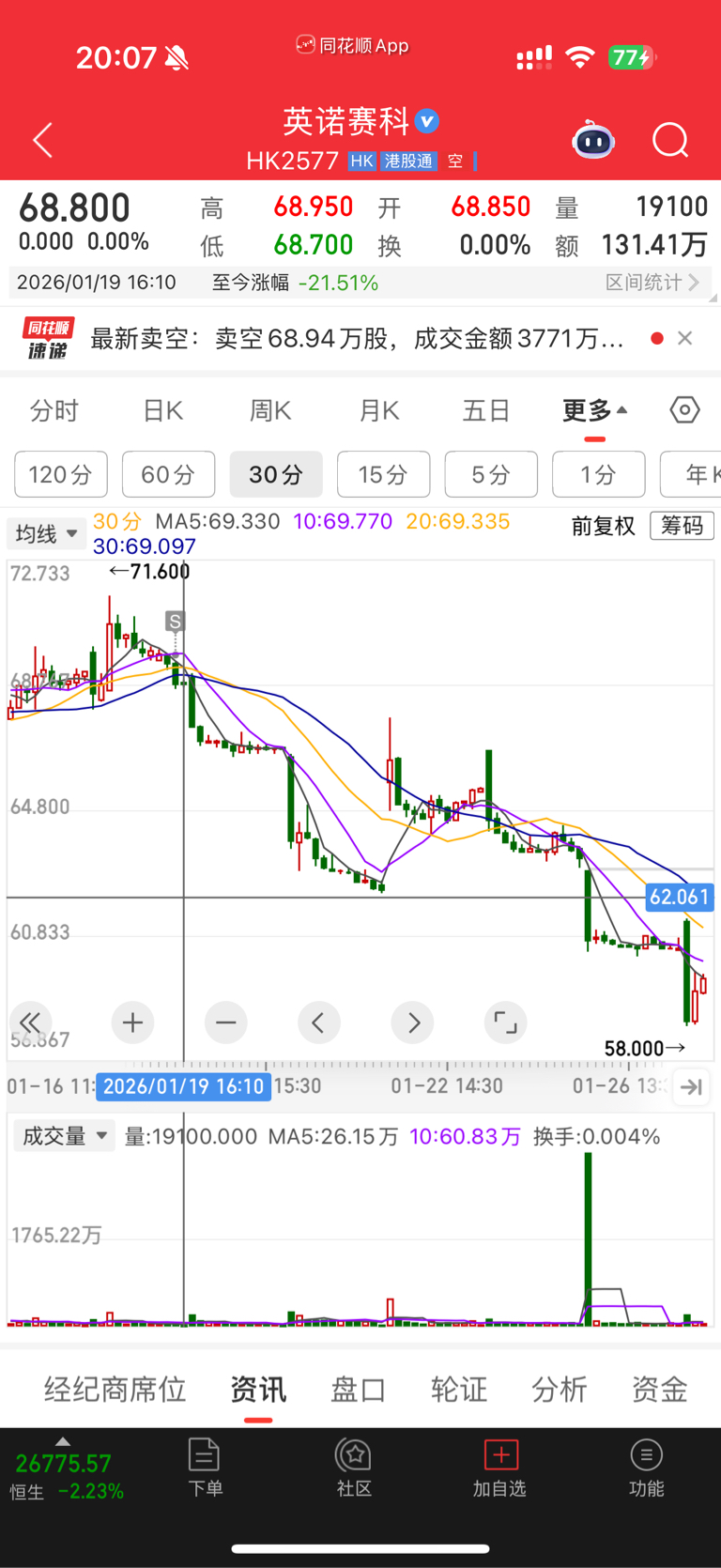Switch to 日K chart tab
Screen dimensions: 721x1568
[162, 411]
